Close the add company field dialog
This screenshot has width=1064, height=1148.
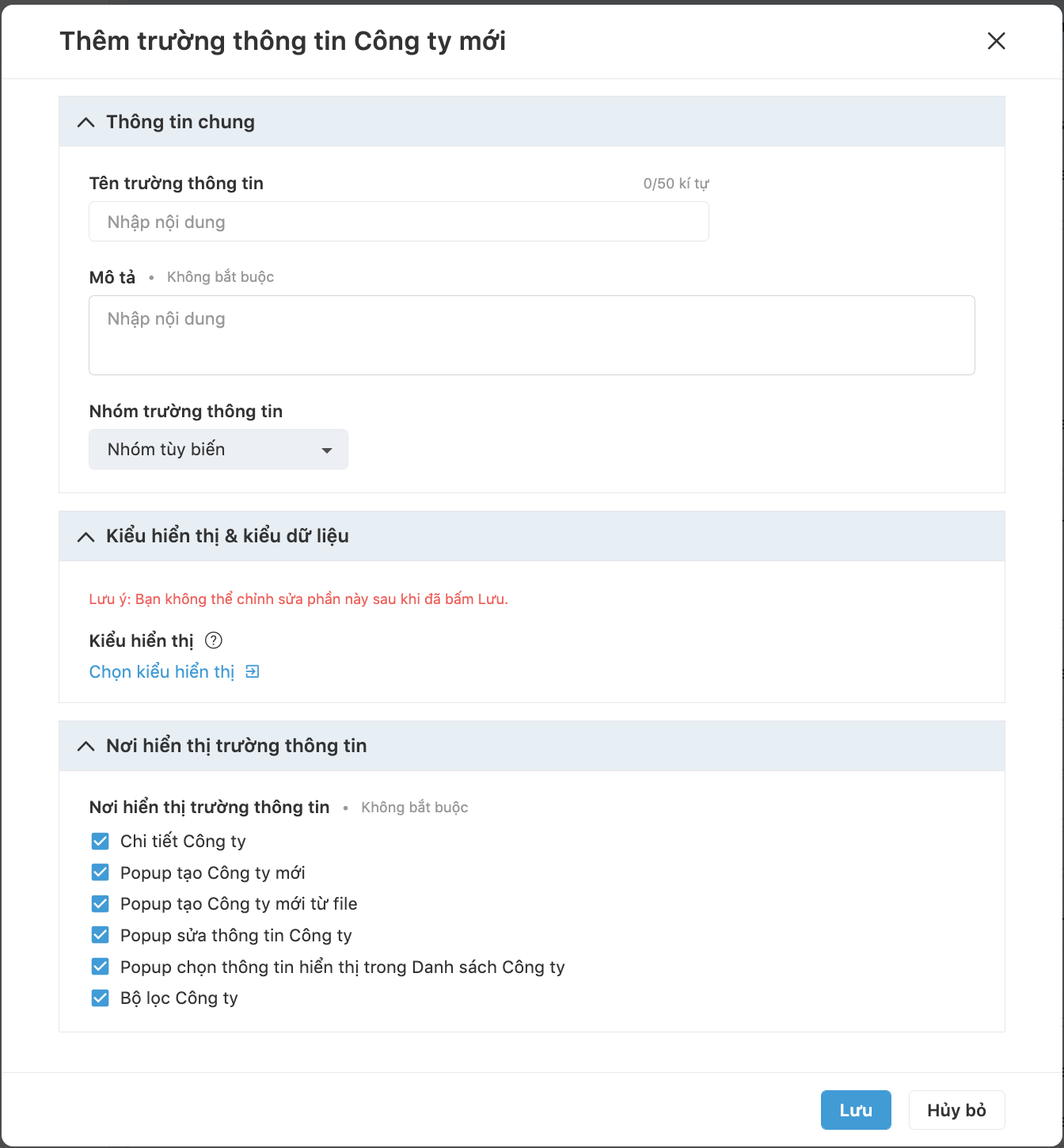[996, 41]
